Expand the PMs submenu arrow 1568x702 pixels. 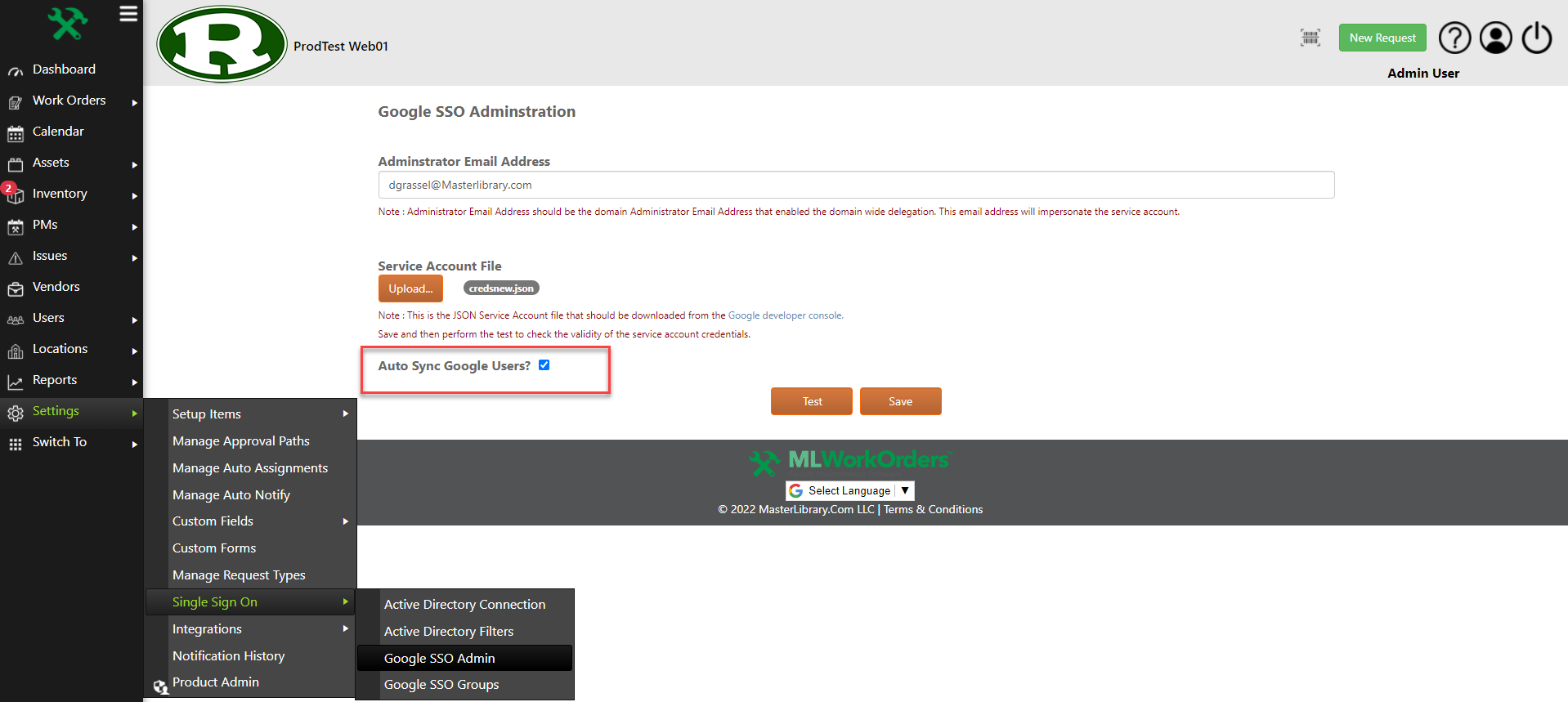134,227
